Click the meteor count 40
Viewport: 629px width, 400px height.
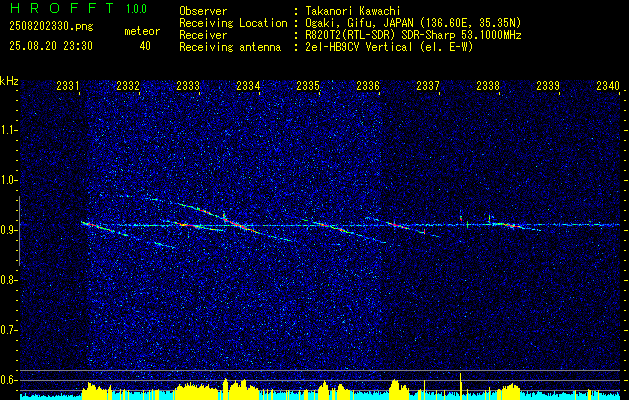coord(145,46)
